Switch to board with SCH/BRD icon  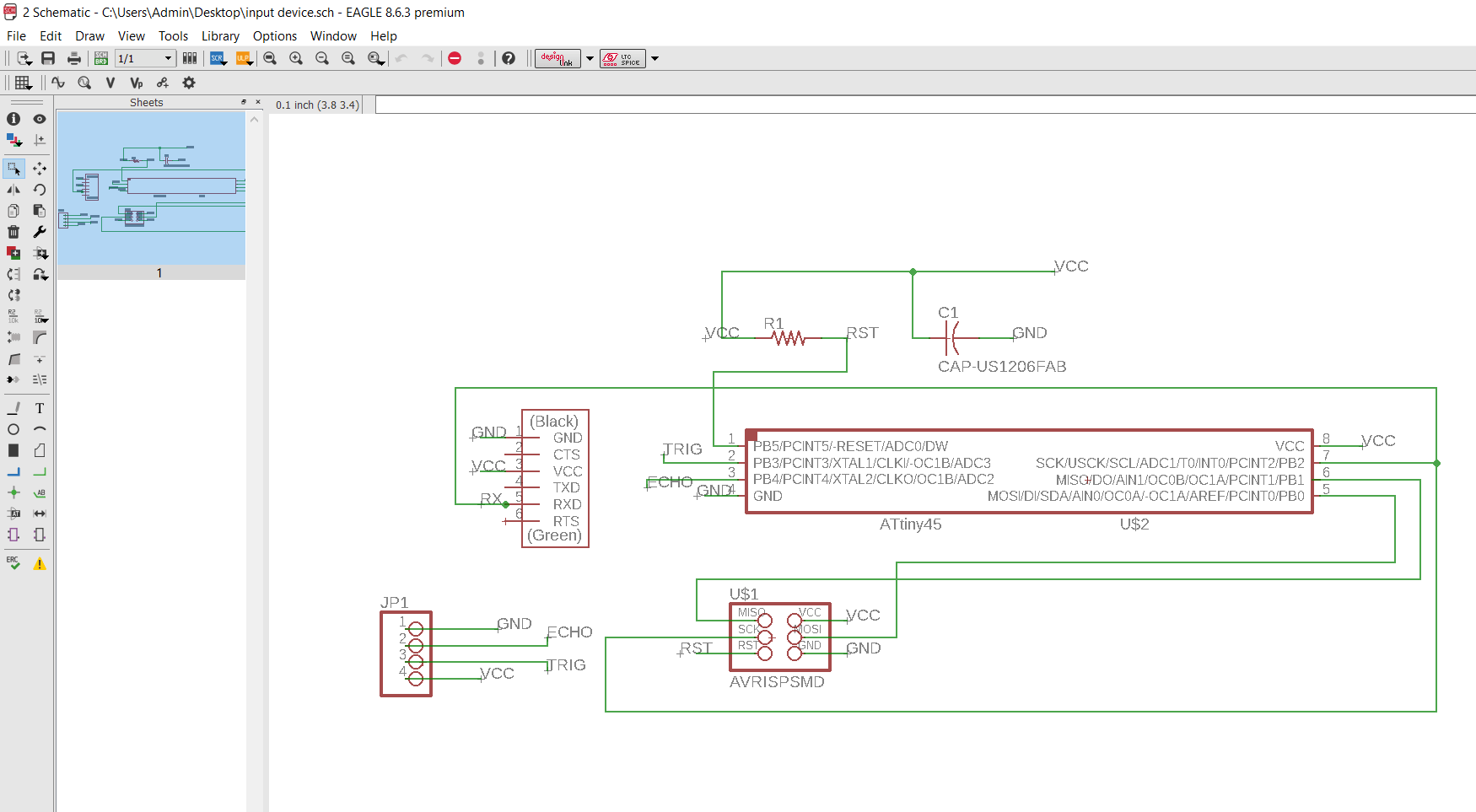[101, 58]
